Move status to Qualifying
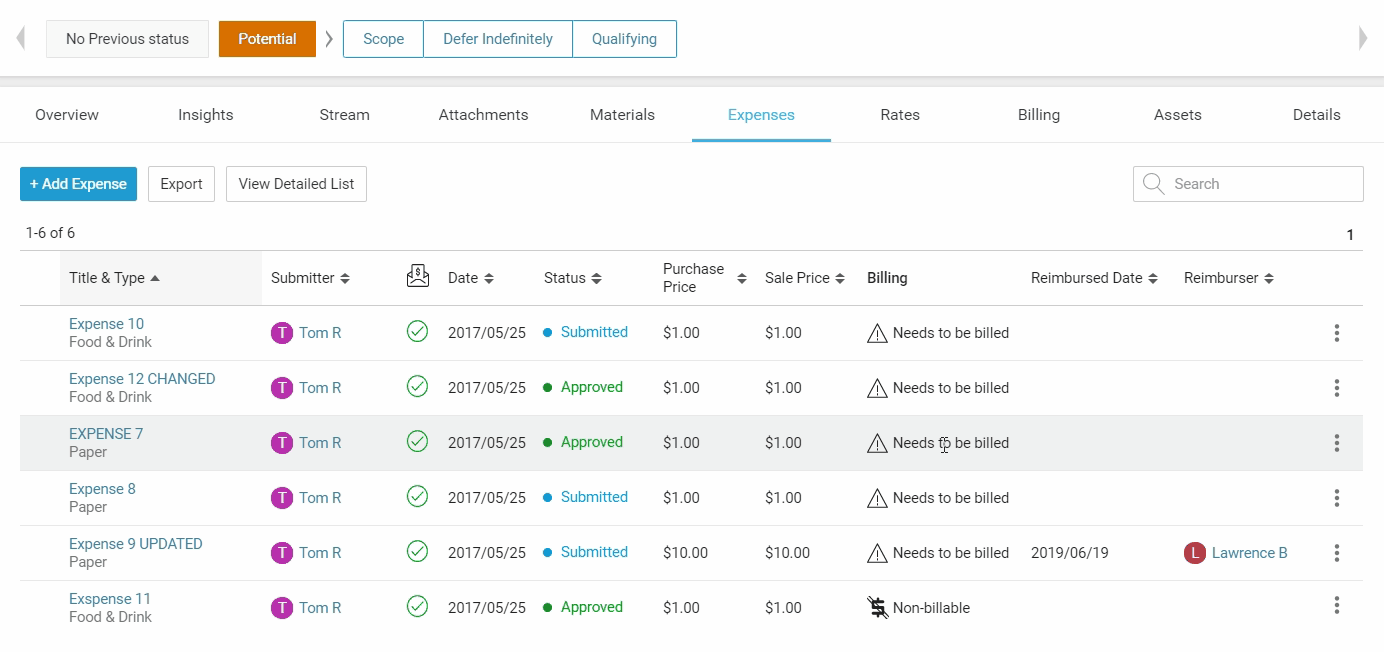The height and width of the screenshot is (652, 1384). tap(624, 39)
